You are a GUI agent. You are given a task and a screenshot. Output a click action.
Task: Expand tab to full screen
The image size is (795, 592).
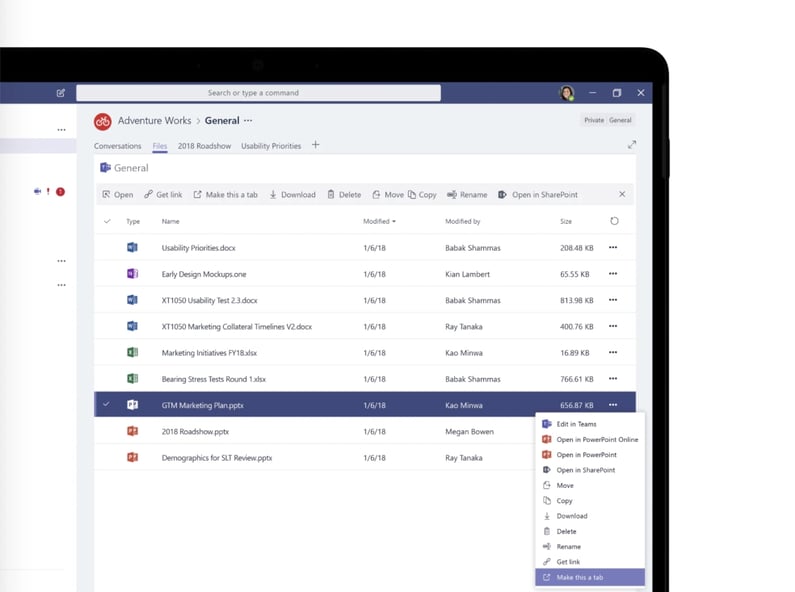tap(632, 145)
